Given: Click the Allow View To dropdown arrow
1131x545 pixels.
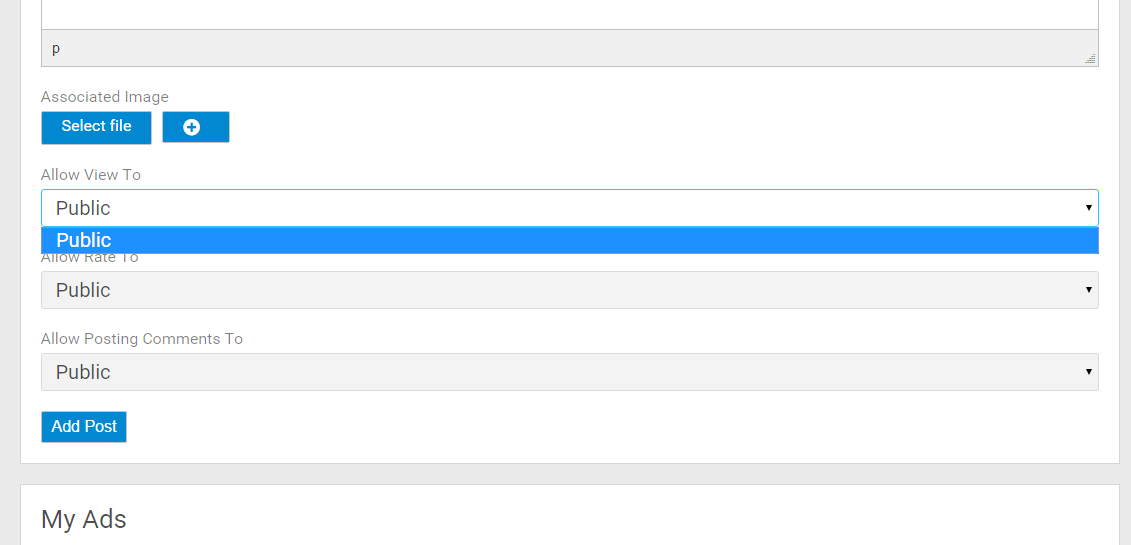Looking at the screenshot, I should pyautogui.click(x=1087, y=208).
